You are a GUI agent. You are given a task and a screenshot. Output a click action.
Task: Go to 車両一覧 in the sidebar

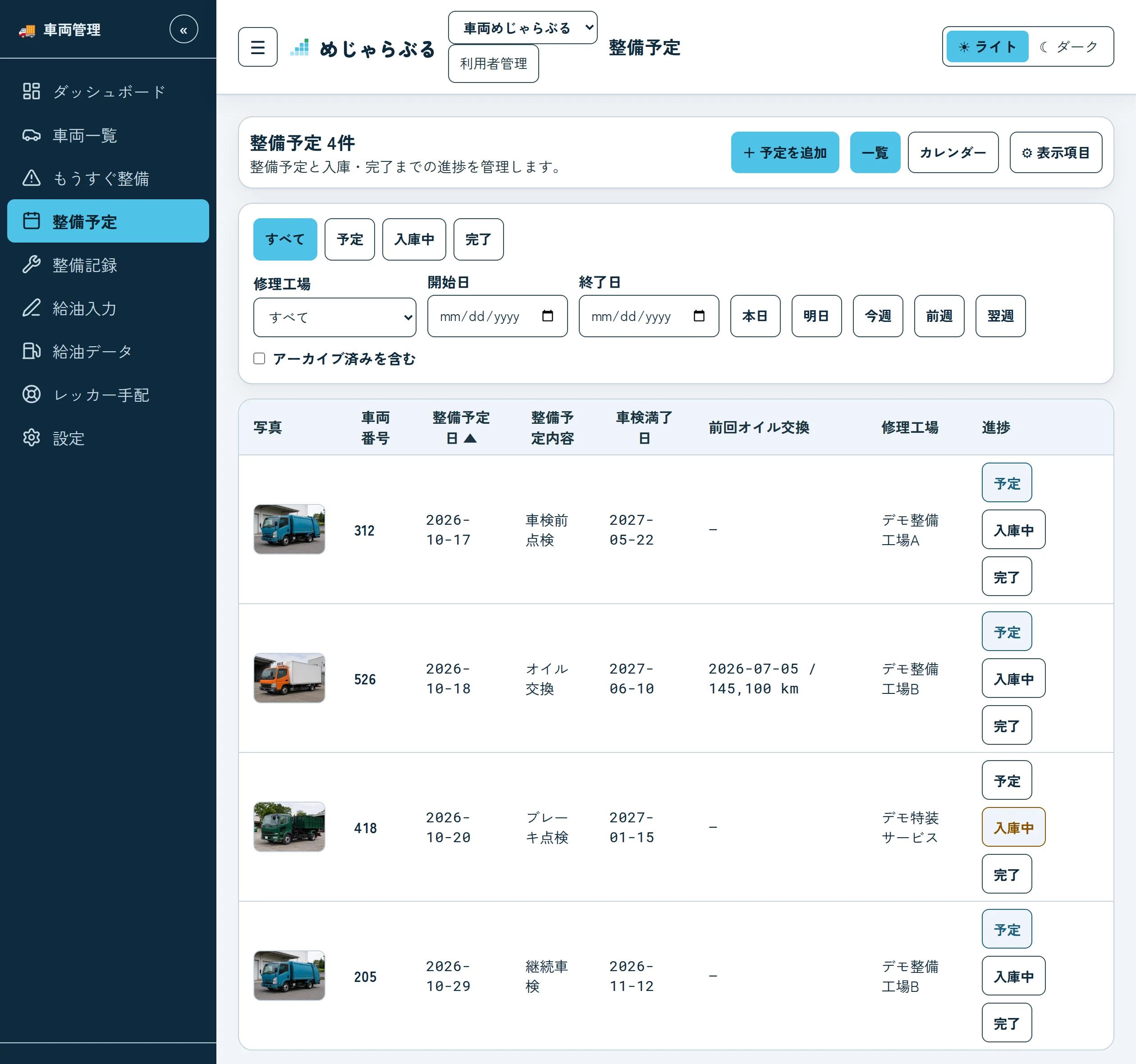108,135
